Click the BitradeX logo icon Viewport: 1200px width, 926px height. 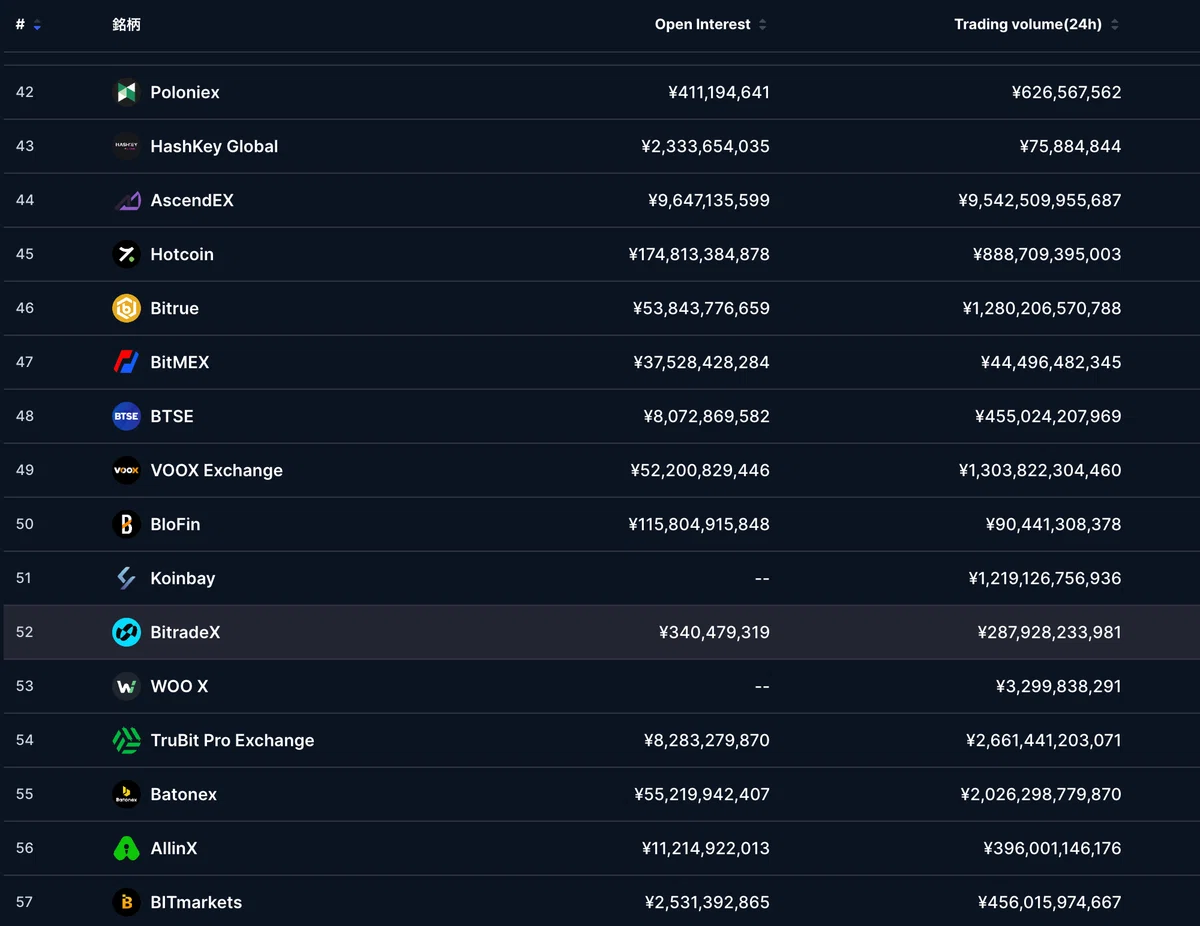(126, 632)
